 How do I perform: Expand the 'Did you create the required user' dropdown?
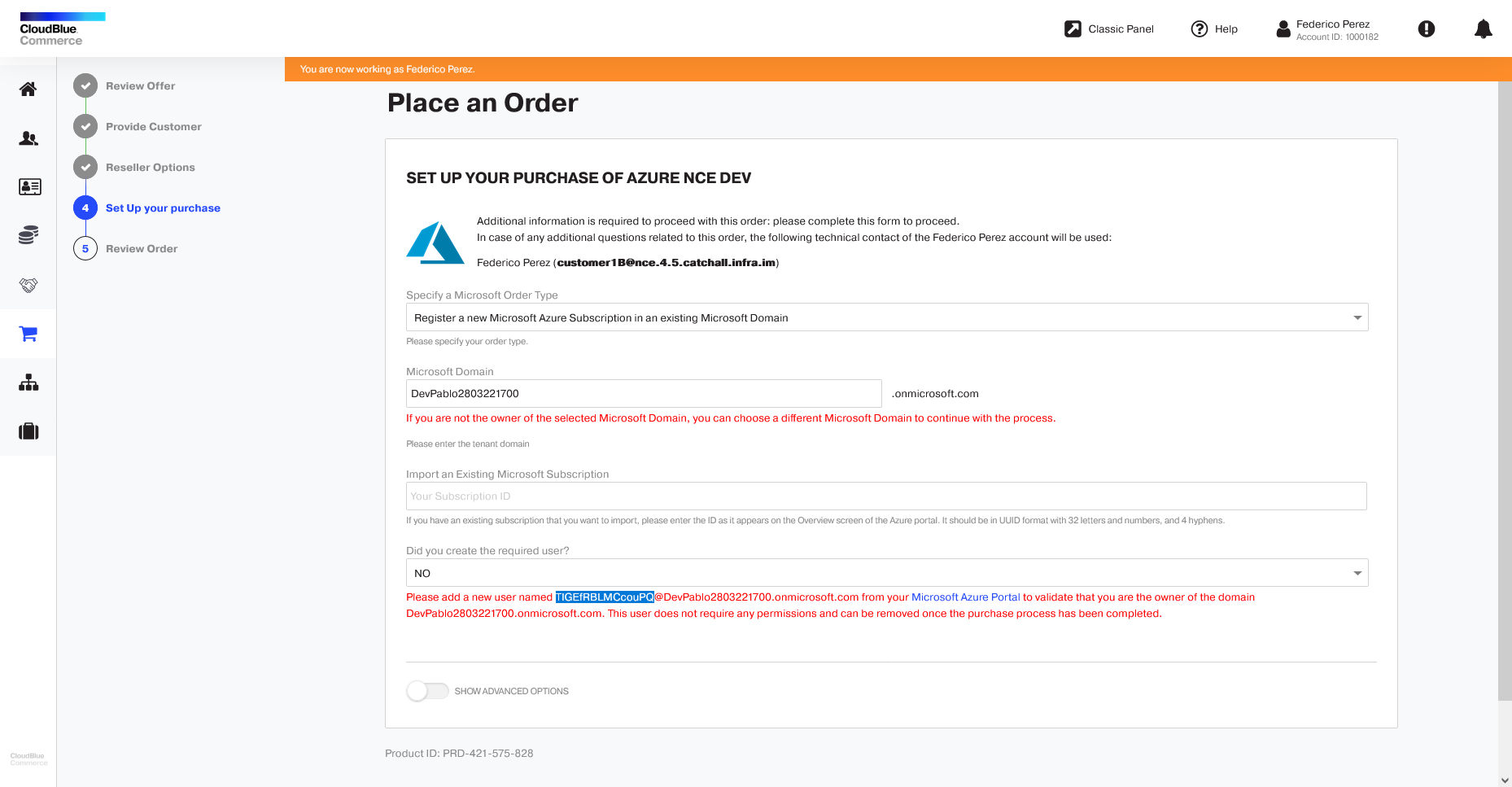[887, 573]
